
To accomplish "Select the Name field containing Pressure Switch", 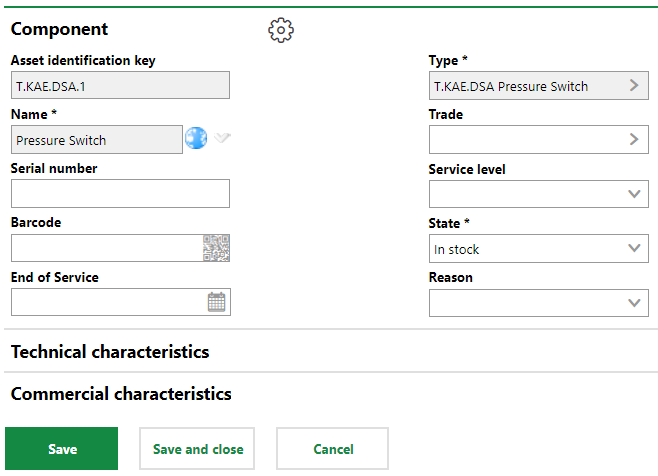I will coord(97,140).
